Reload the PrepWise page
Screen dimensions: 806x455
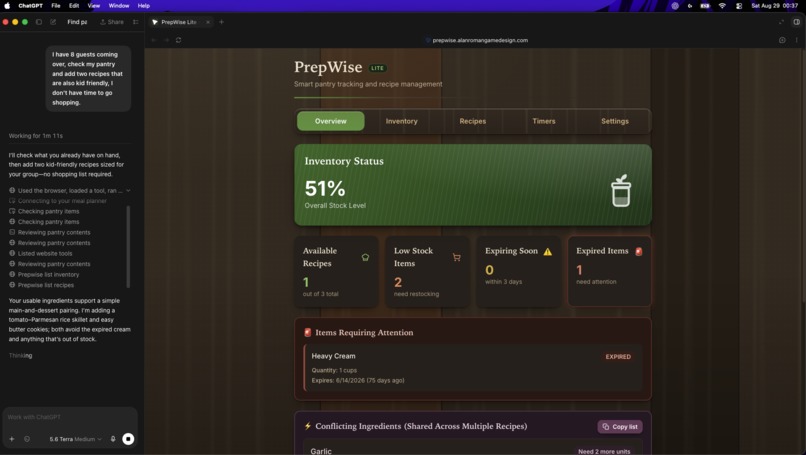click(178, 40)
